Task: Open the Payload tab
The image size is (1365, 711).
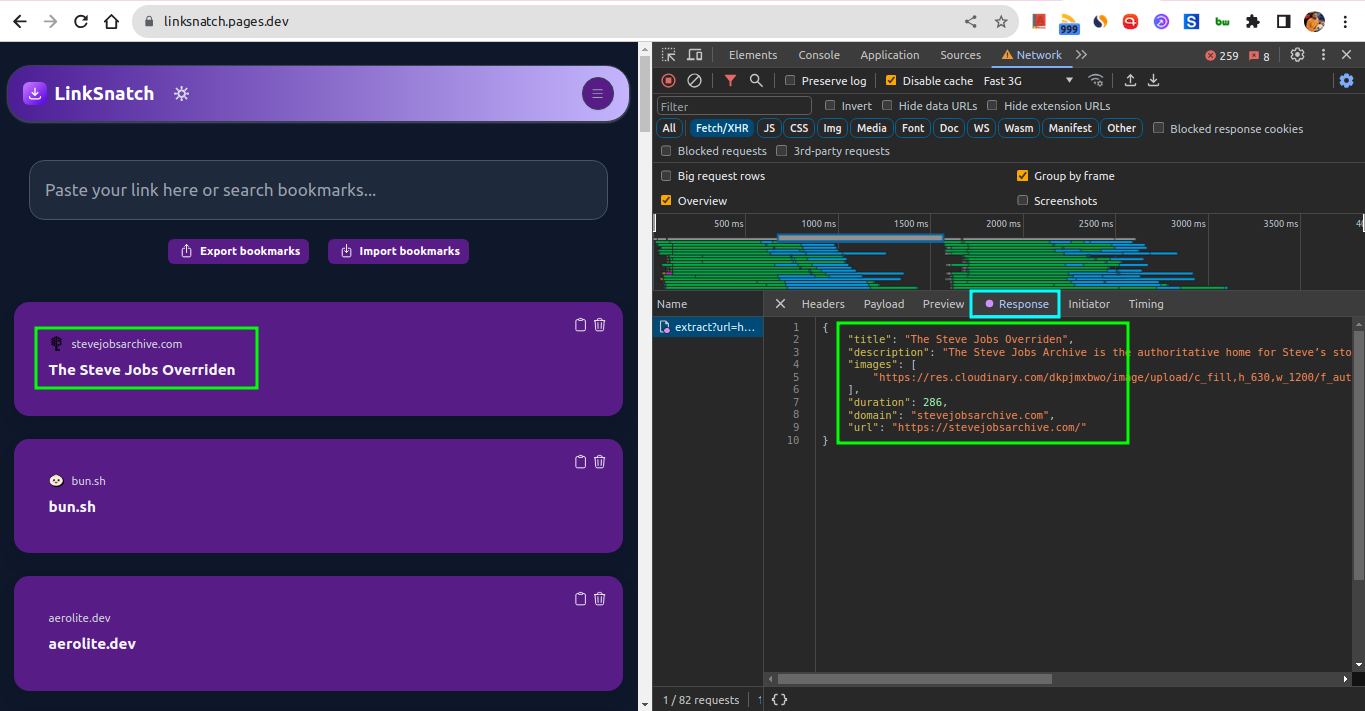Action: 884,304
